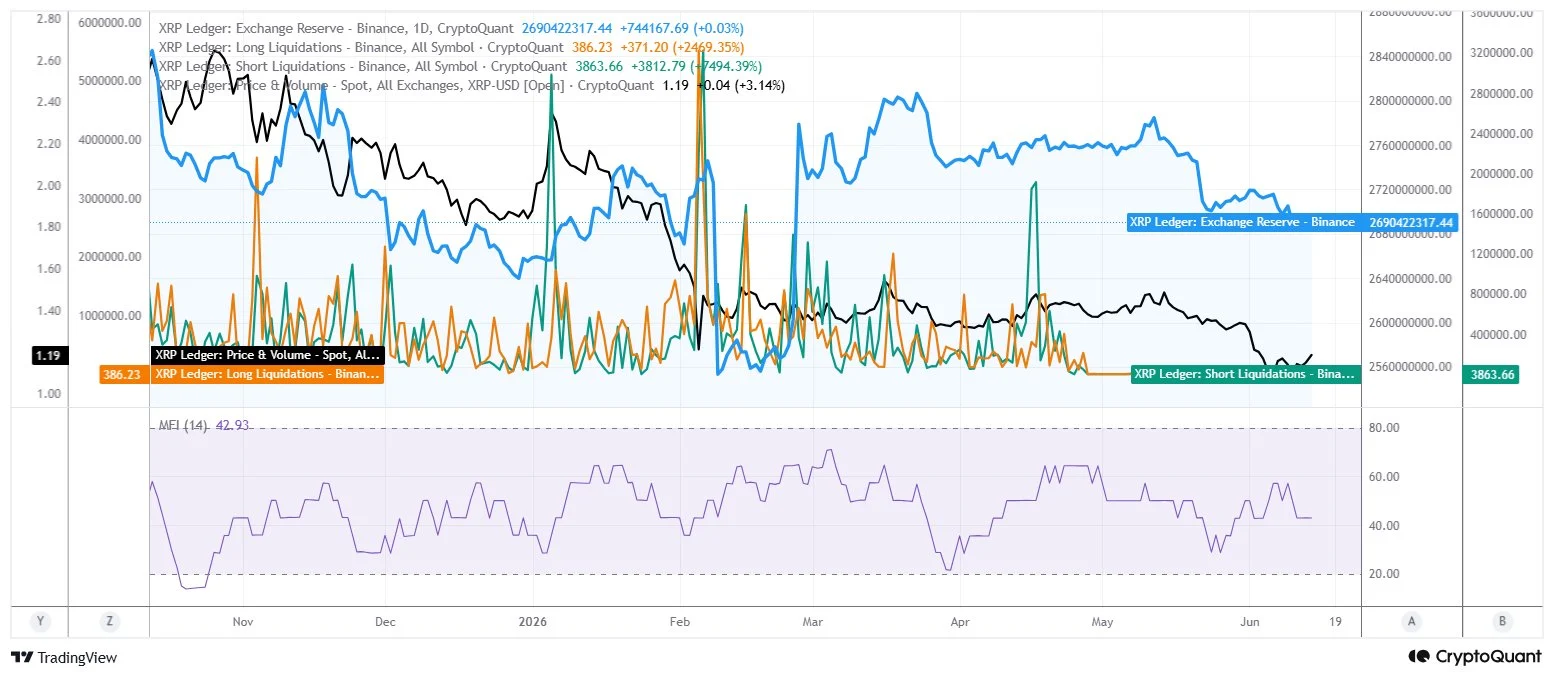Click the TradingView logo
The image size is (1554, 677).
pyautogui.click(x=63, y=657)
